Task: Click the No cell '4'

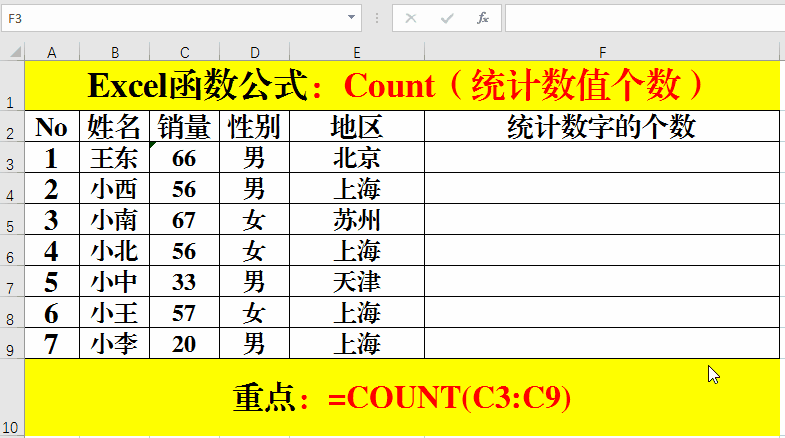Action: tap(52, 250)
